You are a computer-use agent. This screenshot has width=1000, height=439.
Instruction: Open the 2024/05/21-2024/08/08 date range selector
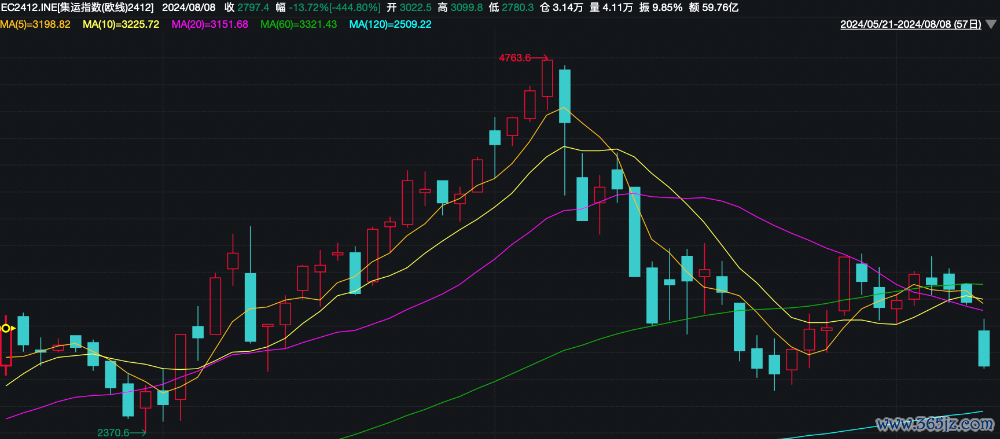pos(911,25)
